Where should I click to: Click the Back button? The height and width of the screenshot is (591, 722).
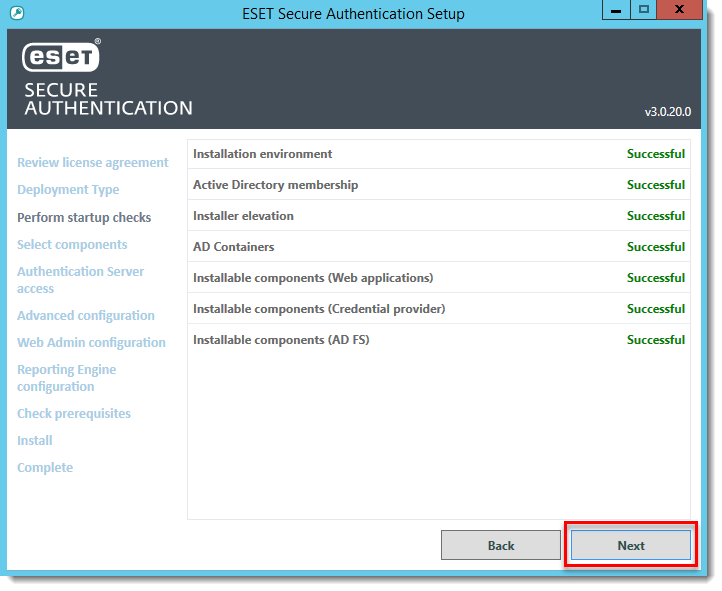click(501, 545)
